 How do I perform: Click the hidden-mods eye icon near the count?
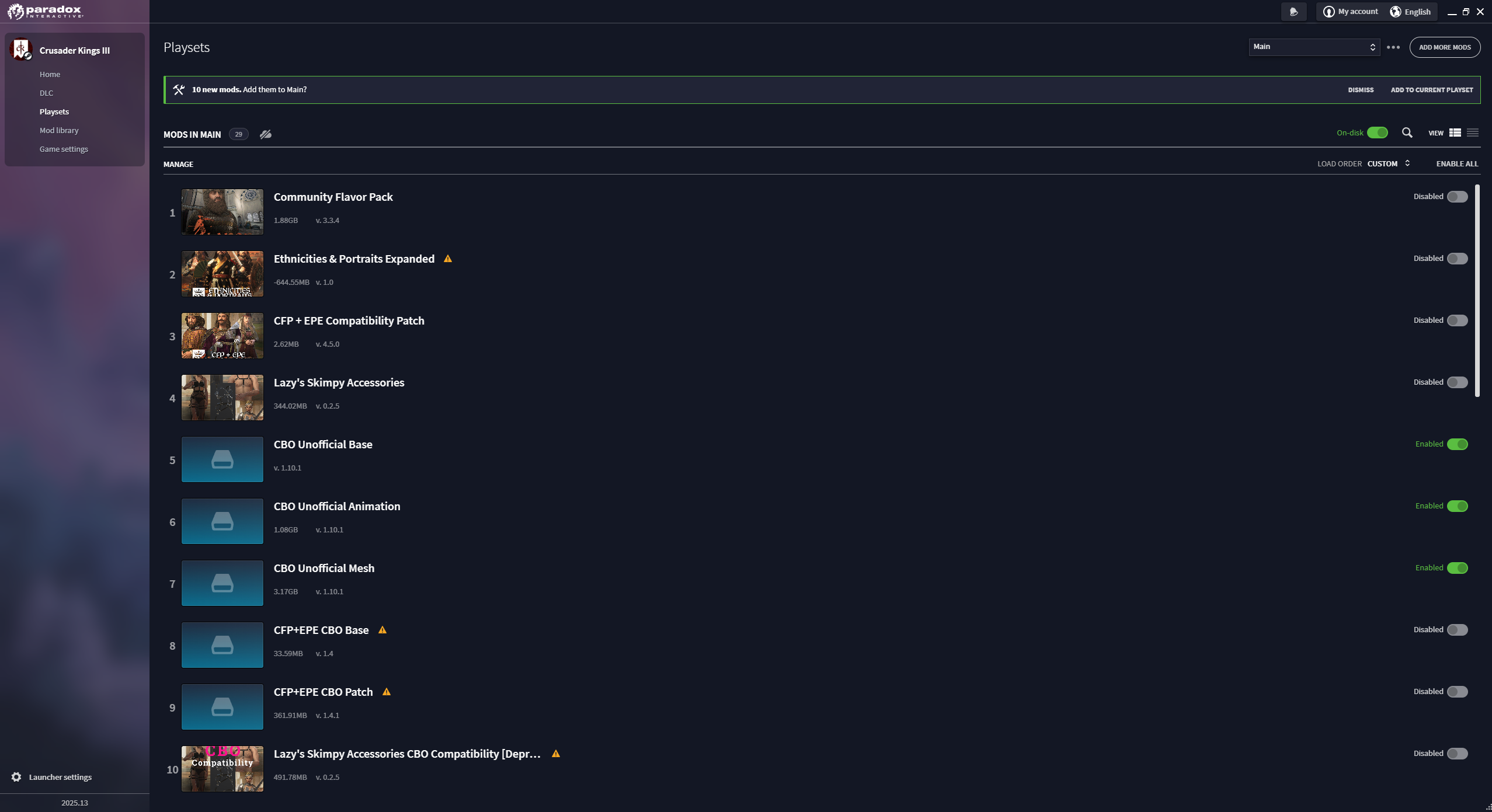click(x=266, y=134)
